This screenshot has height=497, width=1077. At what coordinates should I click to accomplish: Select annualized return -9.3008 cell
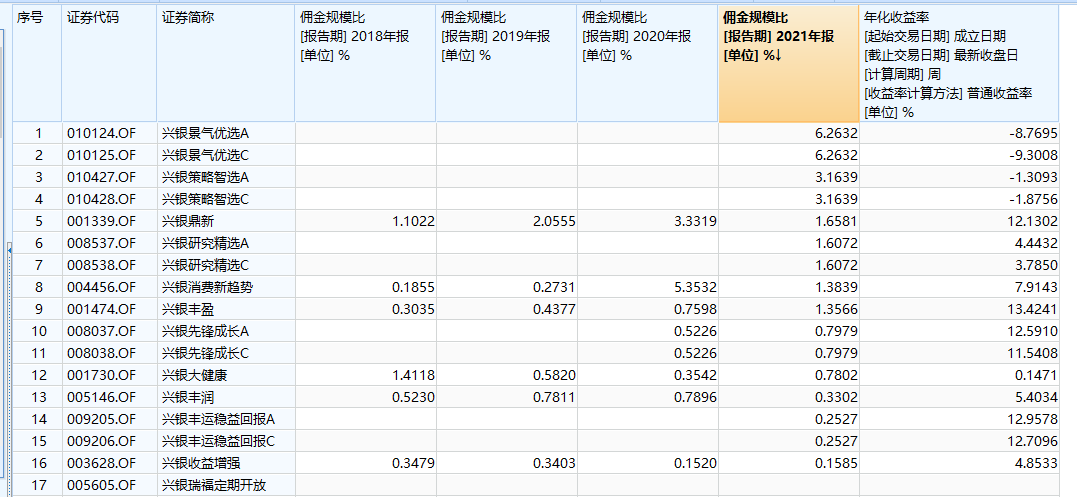point(960,155)
